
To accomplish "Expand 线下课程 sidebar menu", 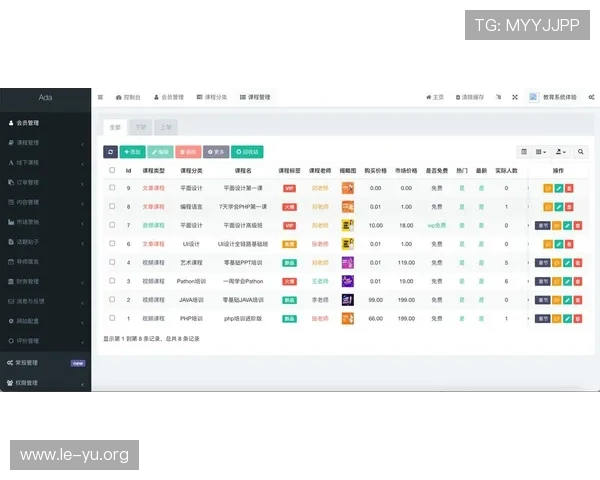I will 46,163.
